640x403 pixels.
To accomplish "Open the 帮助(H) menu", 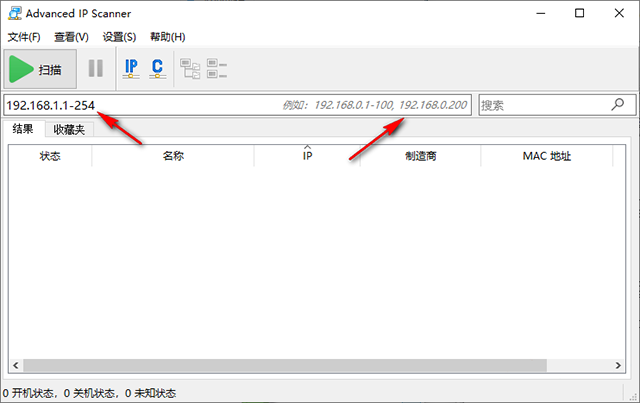I will point(167,37).
